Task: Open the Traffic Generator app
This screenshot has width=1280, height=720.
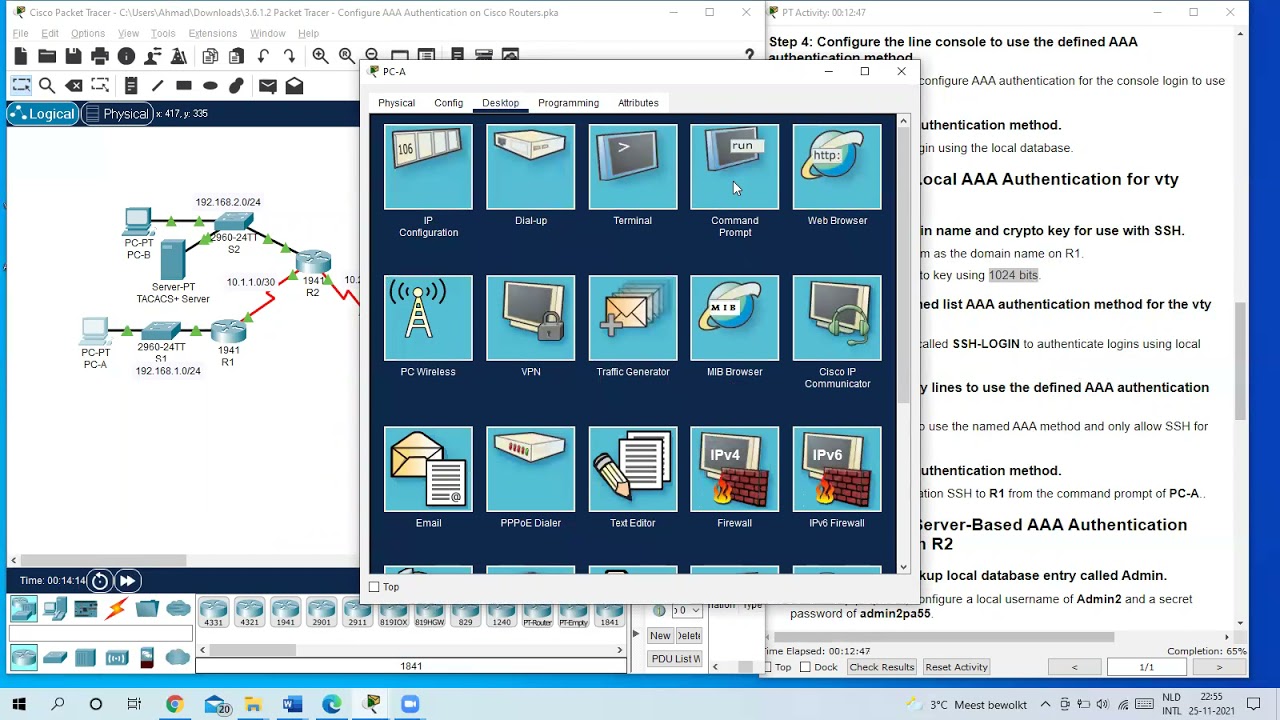Action: point(632,318)
